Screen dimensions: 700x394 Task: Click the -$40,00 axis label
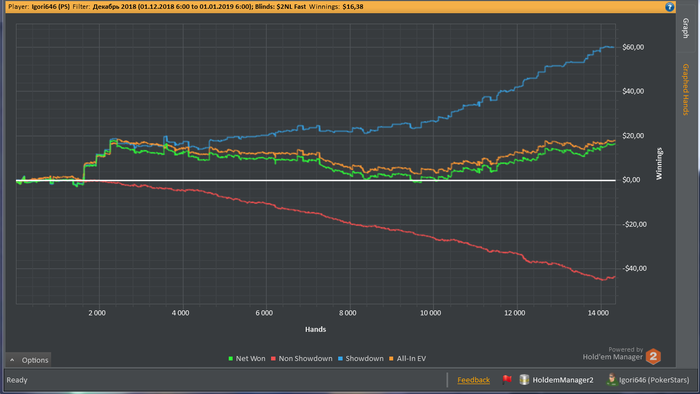pyautogui.click(x=634, y=269)
